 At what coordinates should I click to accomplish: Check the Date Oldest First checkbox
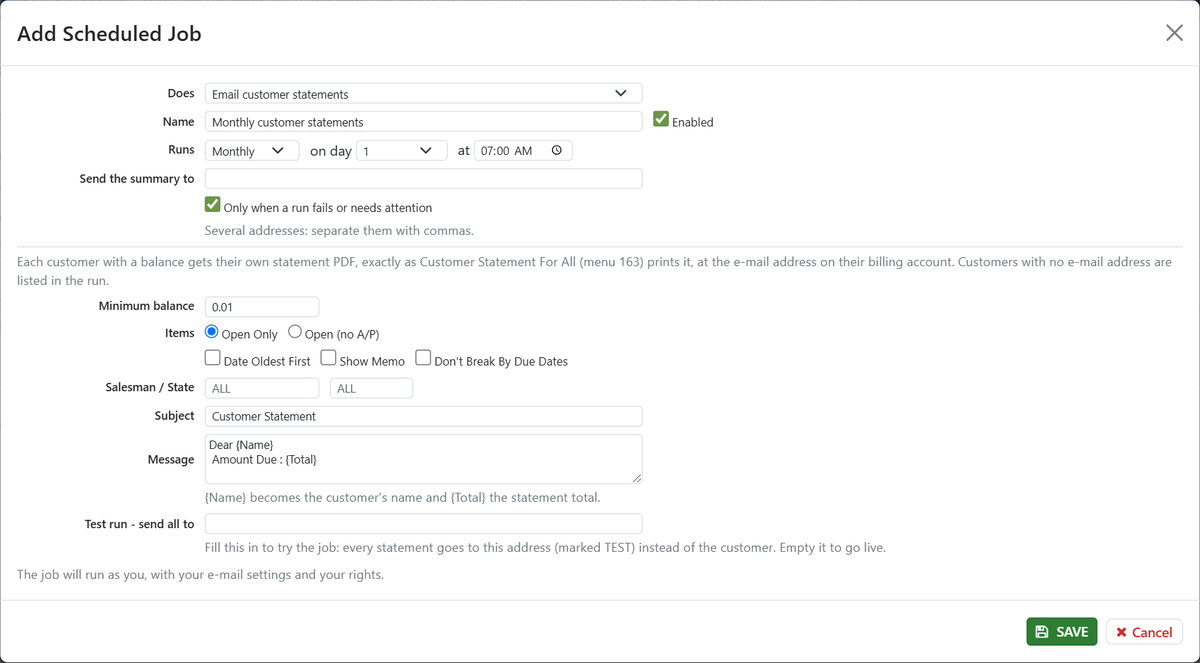[213, 358]
